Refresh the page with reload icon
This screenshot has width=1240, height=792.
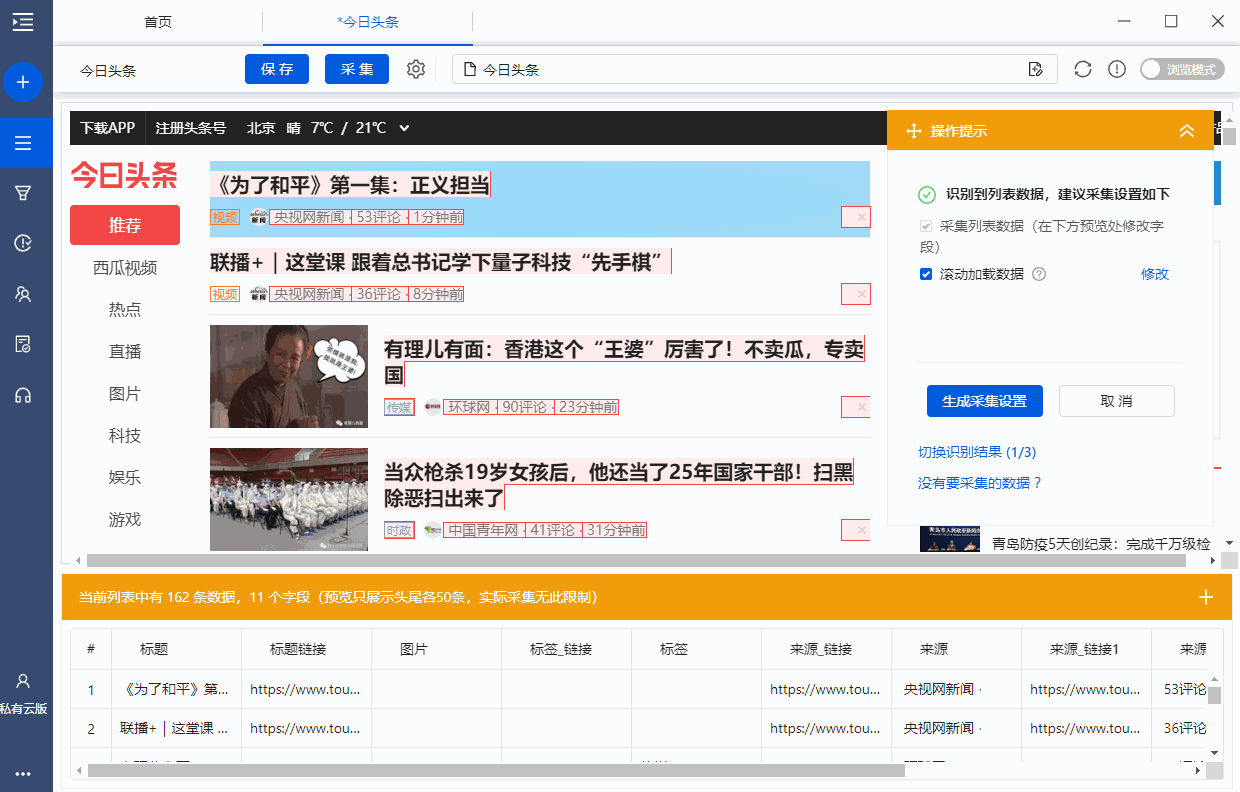click(x=1082, y=69)
